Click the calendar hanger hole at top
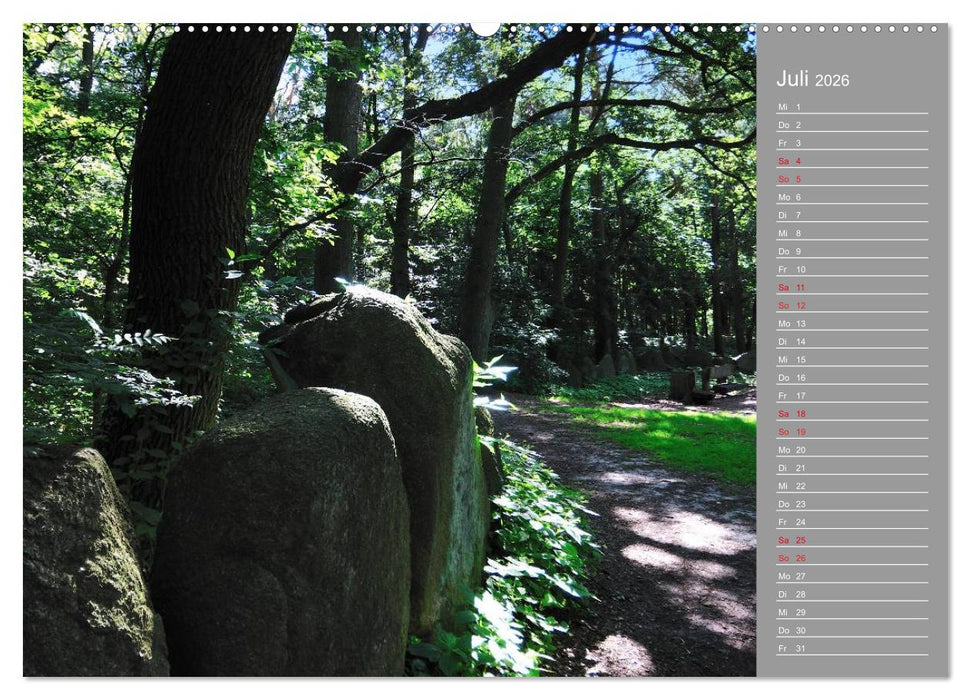The image size is (971, 700). click(485, 28)
